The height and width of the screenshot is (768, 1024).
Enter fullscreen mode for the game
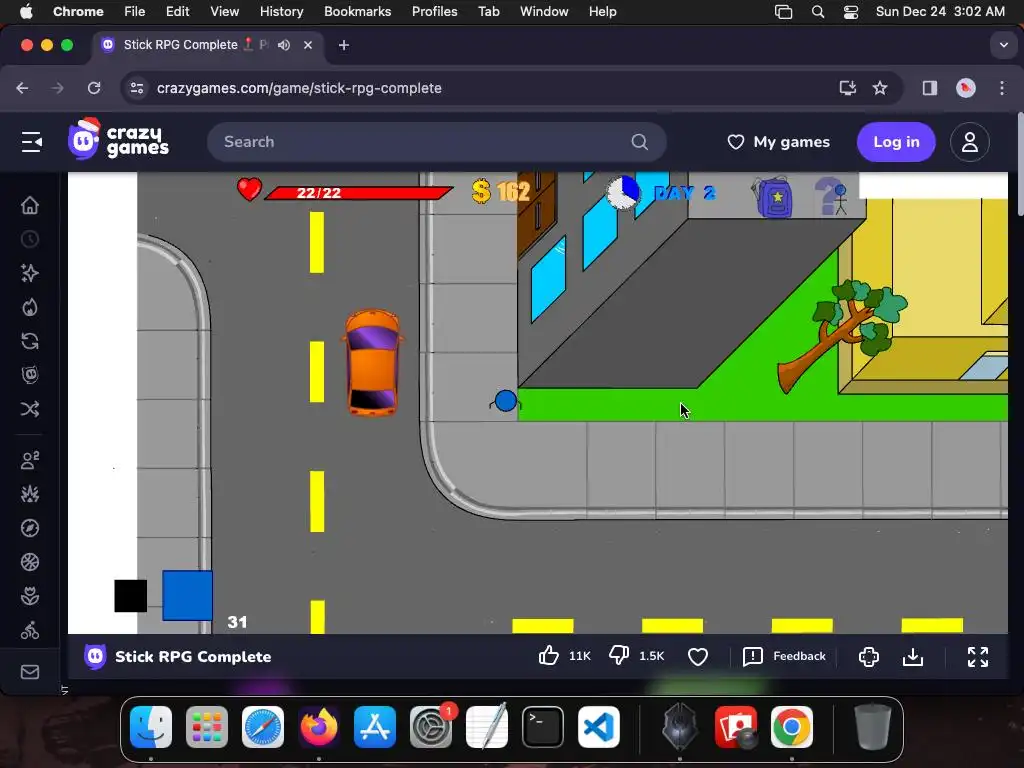click(978, 656)
